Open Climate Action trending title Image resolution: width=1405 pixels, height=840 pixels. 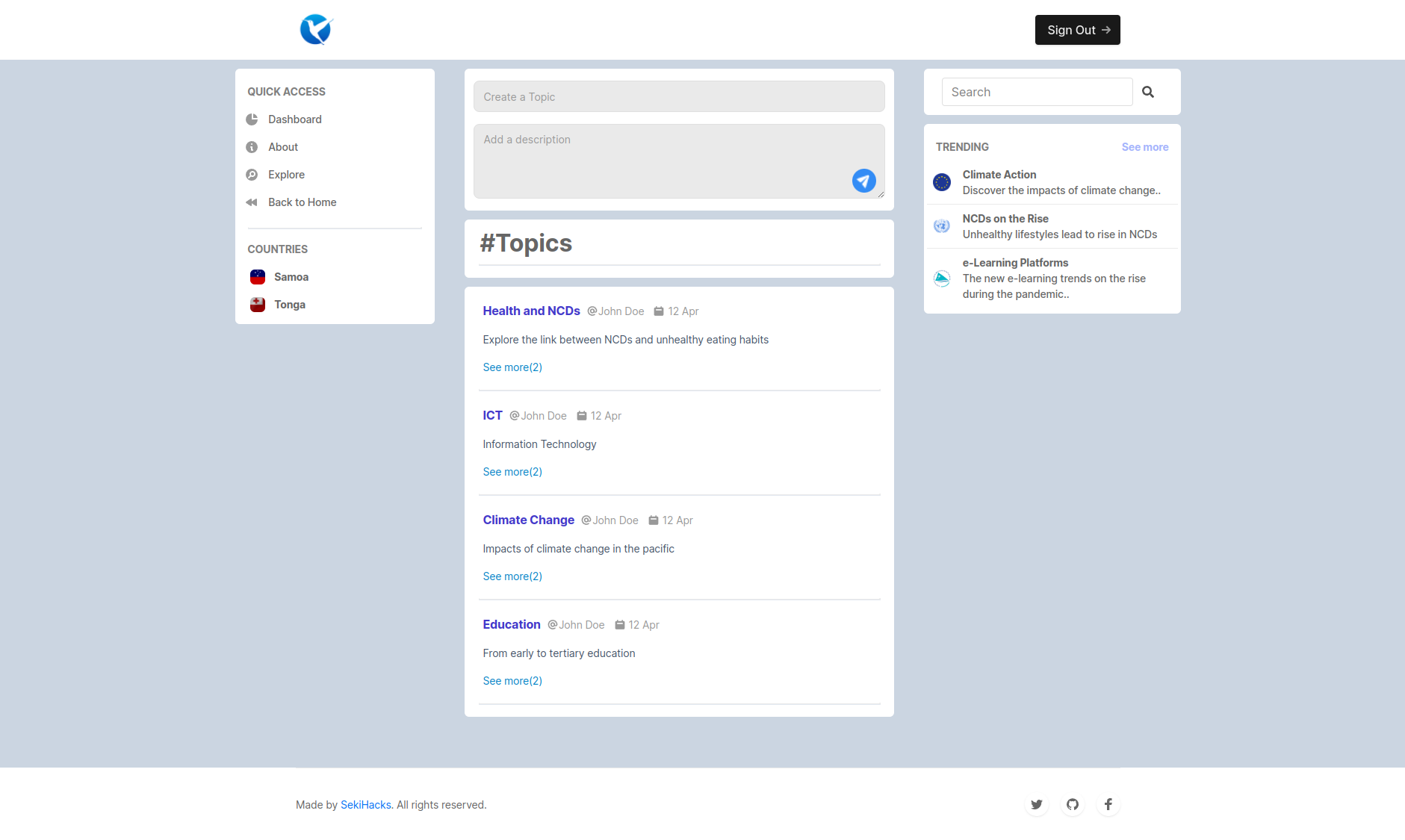(x=999, y=175)
